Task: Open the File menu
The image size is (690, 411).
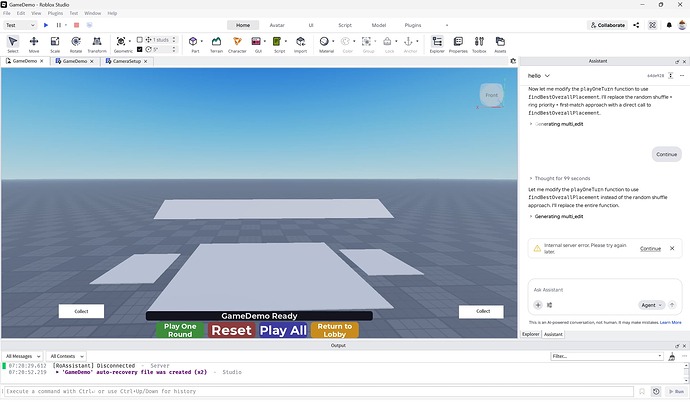Action: (x=7, y=13)
